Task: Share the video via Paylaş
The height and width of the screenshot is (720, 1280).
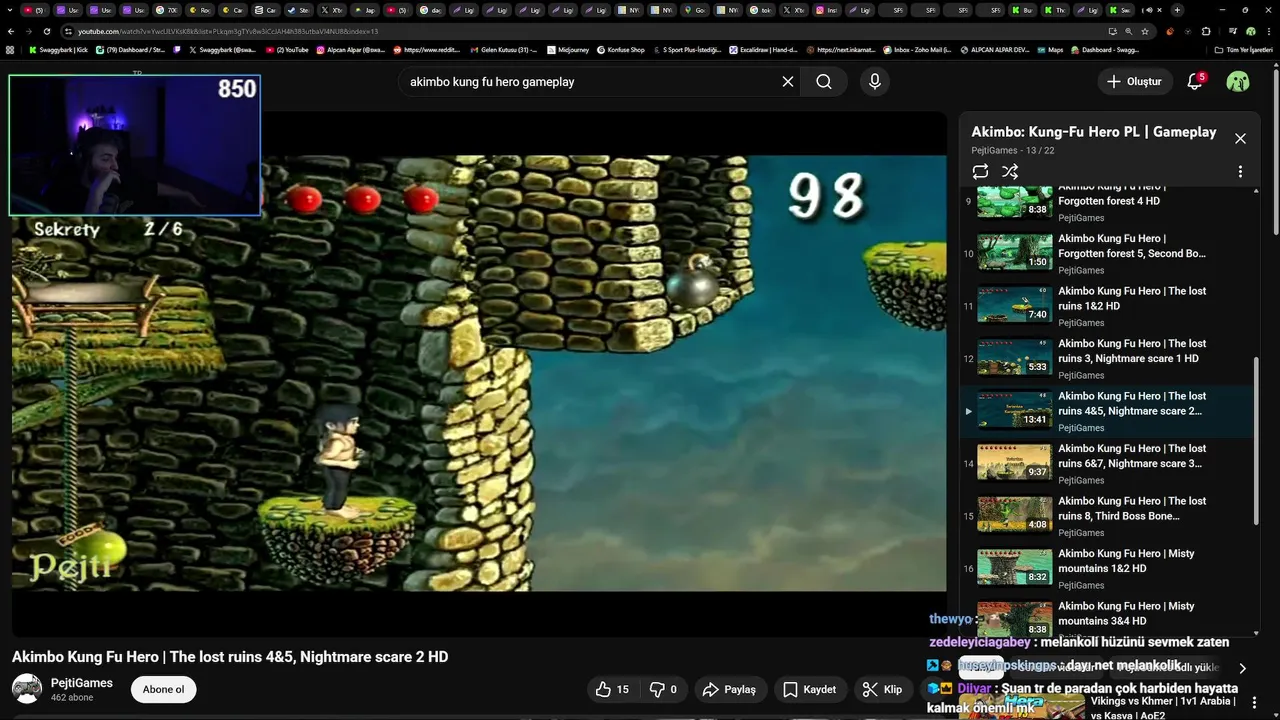Action: click(730, 689)
